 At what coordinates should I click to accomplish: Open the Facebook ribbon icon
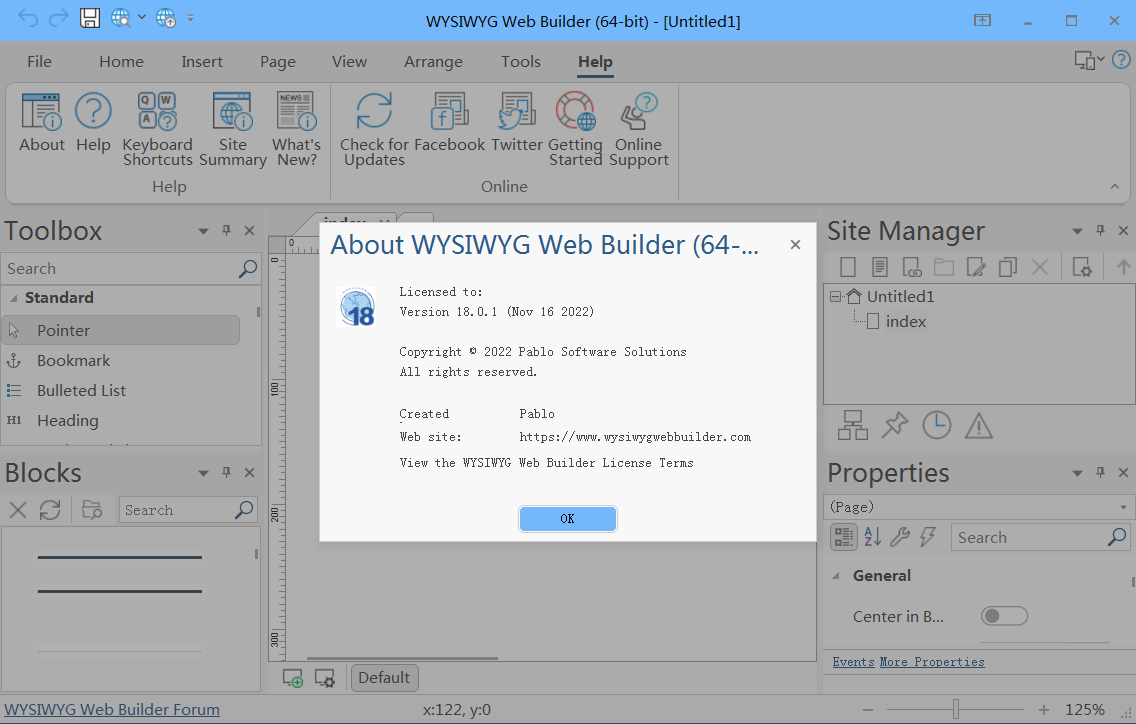pyautogui.click(x=449, y=122)
